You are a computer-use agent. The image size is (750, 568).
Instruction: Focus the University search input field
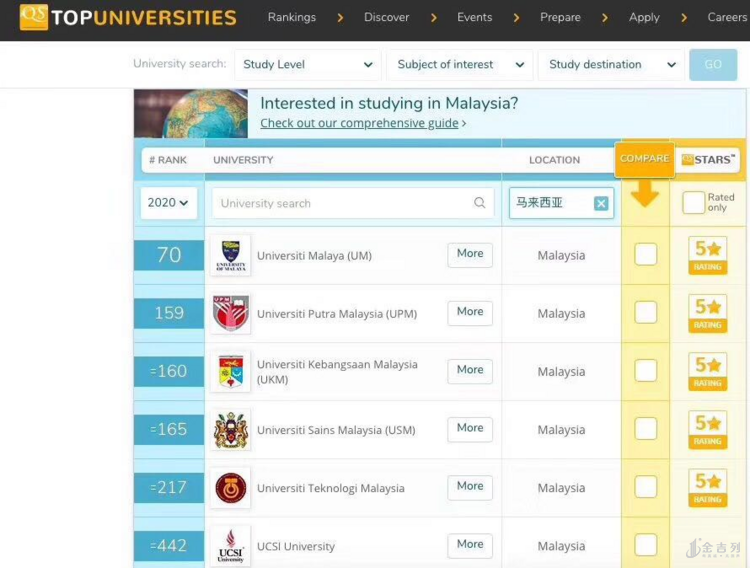click(353, 203)
